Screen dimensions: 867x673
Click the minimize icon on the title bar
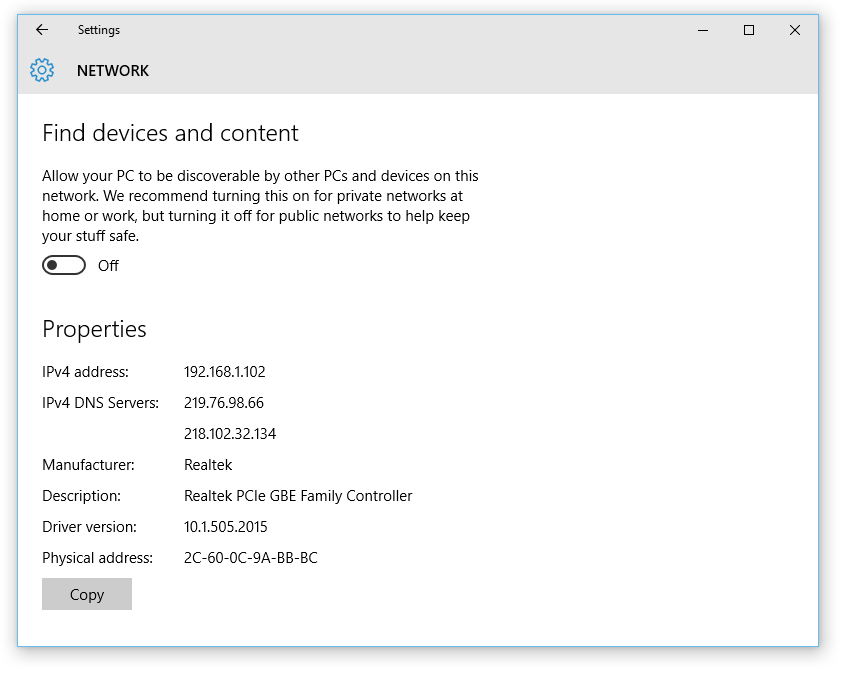[702, 30]
